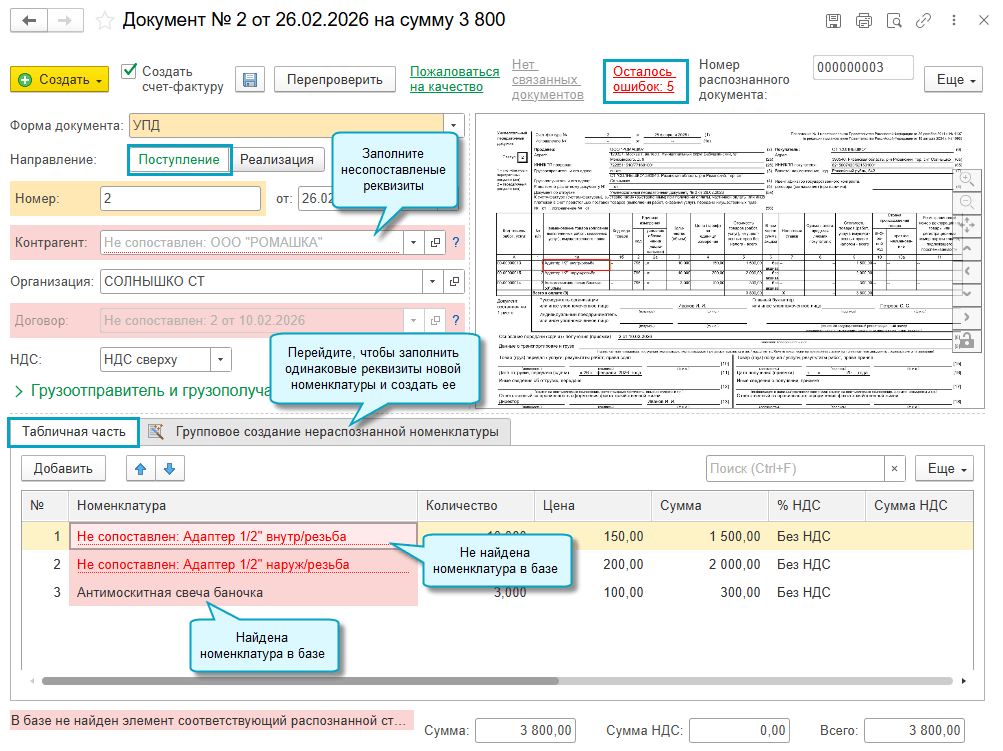This screenshot has width=1003, height=751.
Task: Open the Создать button dropdown
Action: tap(101, 80)
